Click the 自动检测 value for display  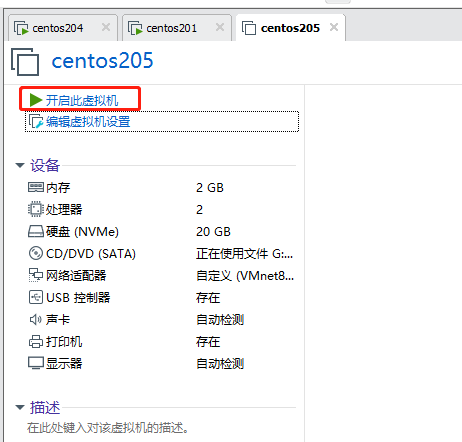click(220, 364)
